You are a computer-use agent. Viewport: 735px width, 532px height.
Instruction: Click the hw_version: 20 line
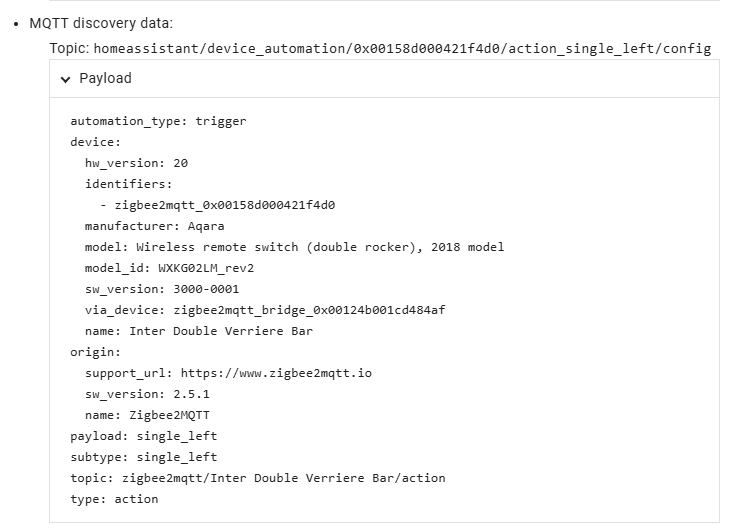(x=136, y=163)
